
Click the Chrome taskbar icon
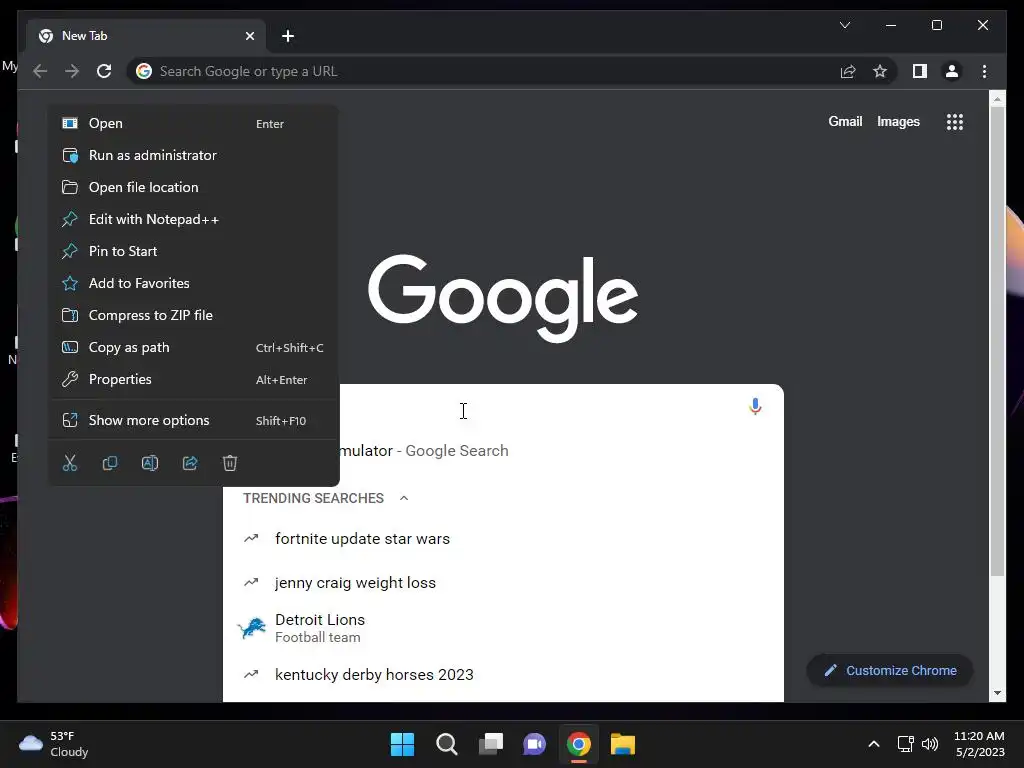click(x=579, y=744)
